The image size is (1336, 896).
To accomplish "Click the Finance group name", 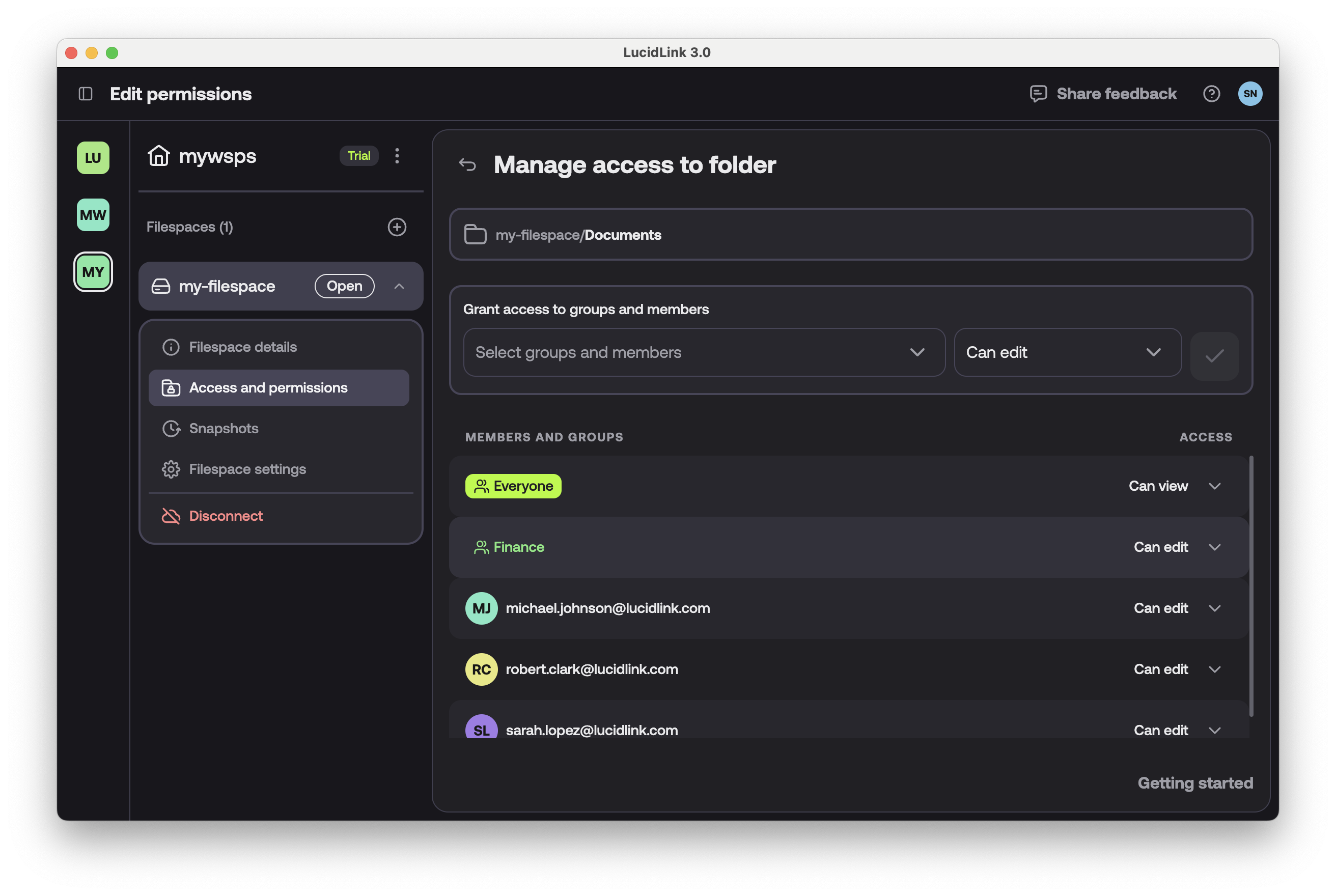I will (518, 547).
